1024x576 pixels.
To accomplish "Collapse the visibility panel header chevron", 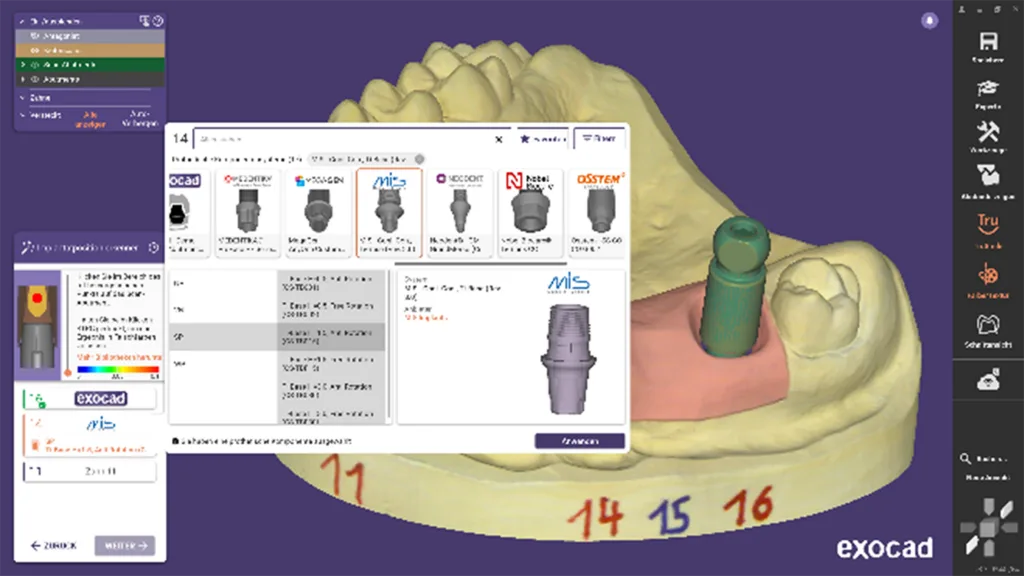I will [22, 21].
